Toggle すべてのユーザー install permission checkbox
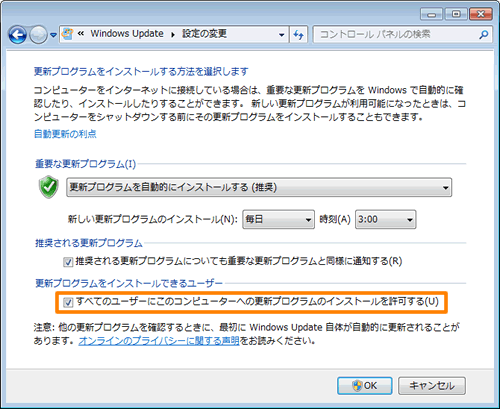This screenshot has height=409, width=500. tap(68, 303)
